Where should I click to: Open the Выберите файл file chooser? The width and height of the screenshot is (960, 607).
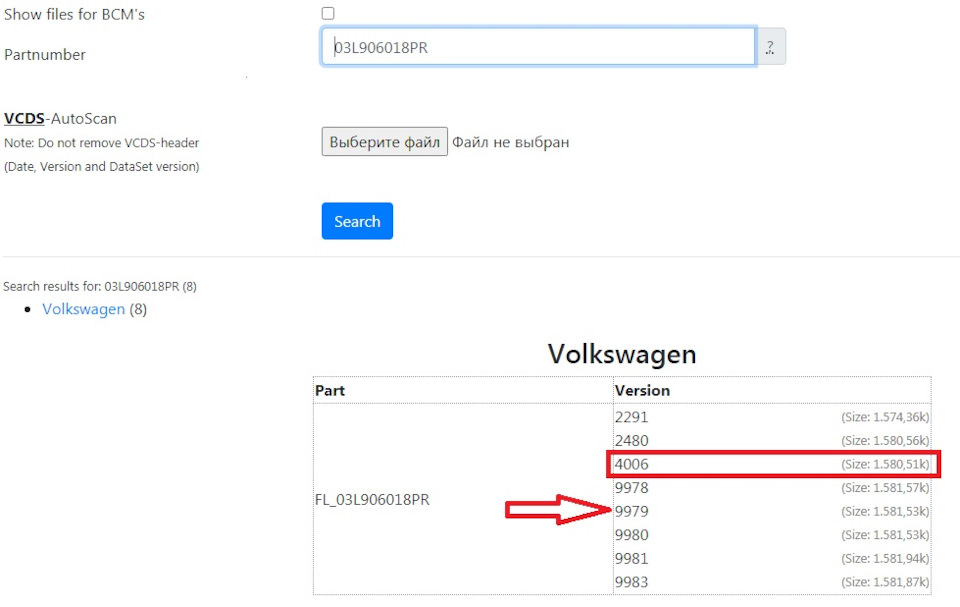(384, 141)
